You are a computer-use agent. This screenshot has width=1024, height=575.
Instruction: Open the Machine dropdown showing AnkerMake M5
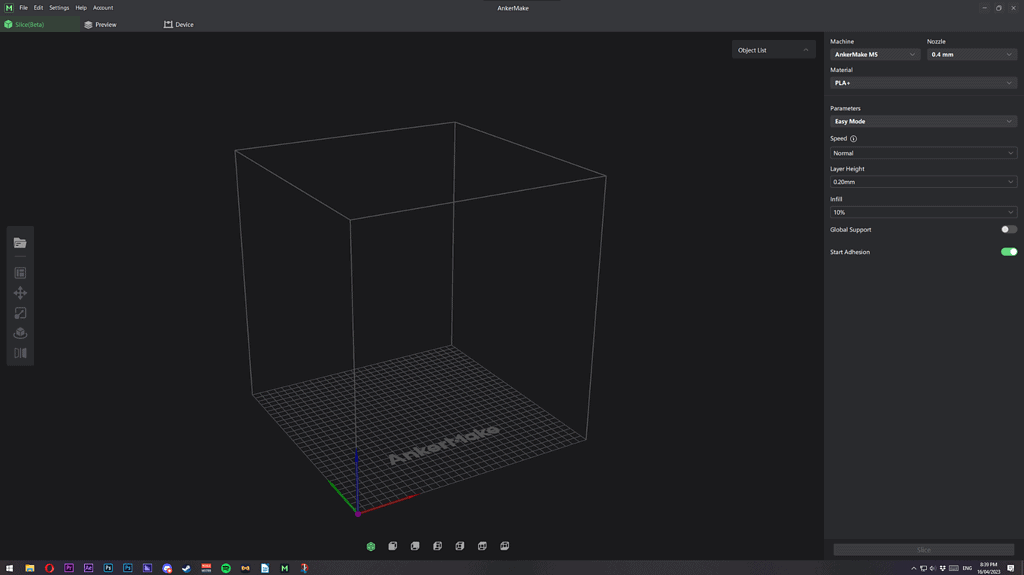coord(875,55)
